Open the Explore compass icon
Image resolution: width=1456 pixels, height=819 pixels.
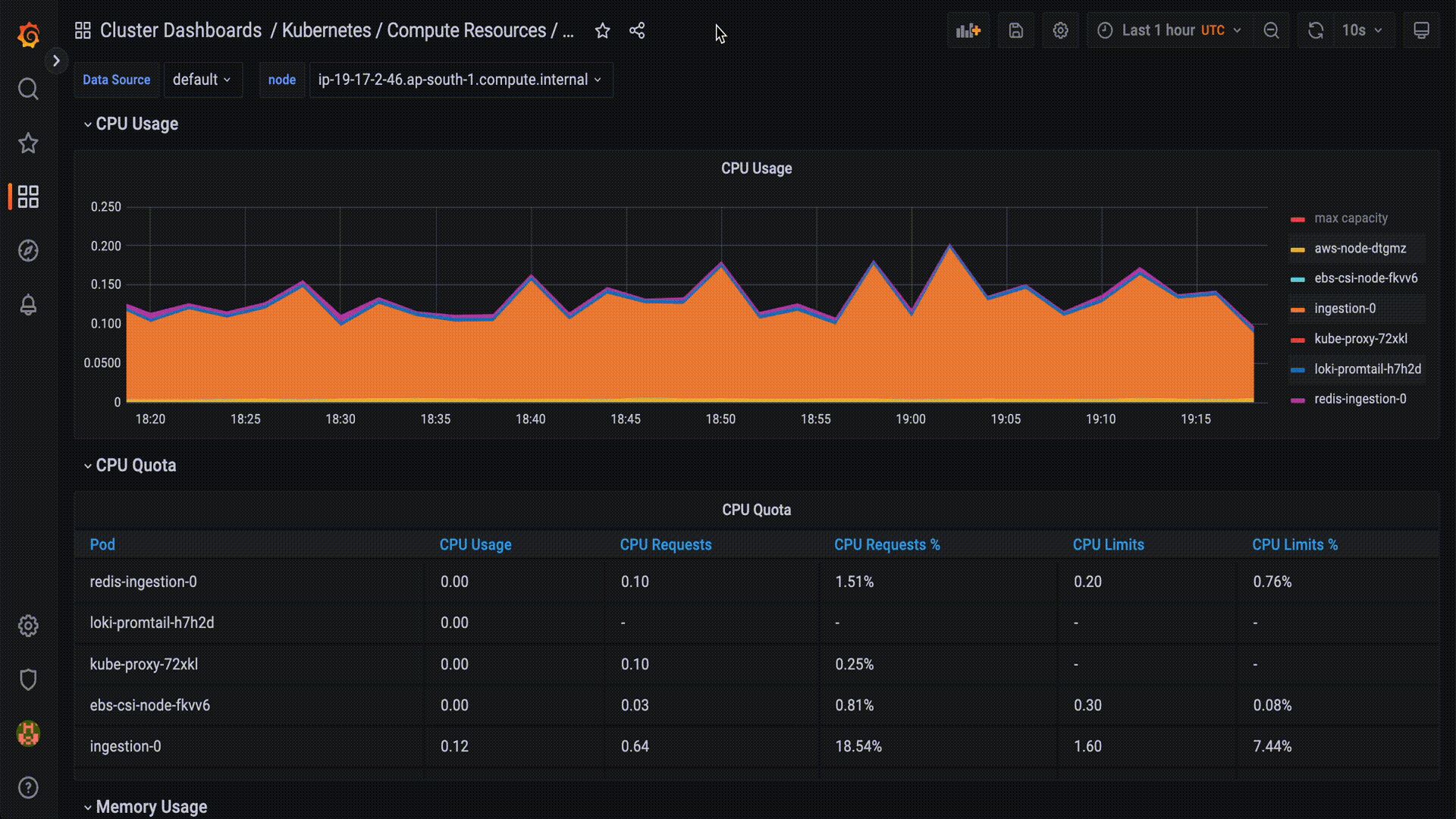point(28,251)
